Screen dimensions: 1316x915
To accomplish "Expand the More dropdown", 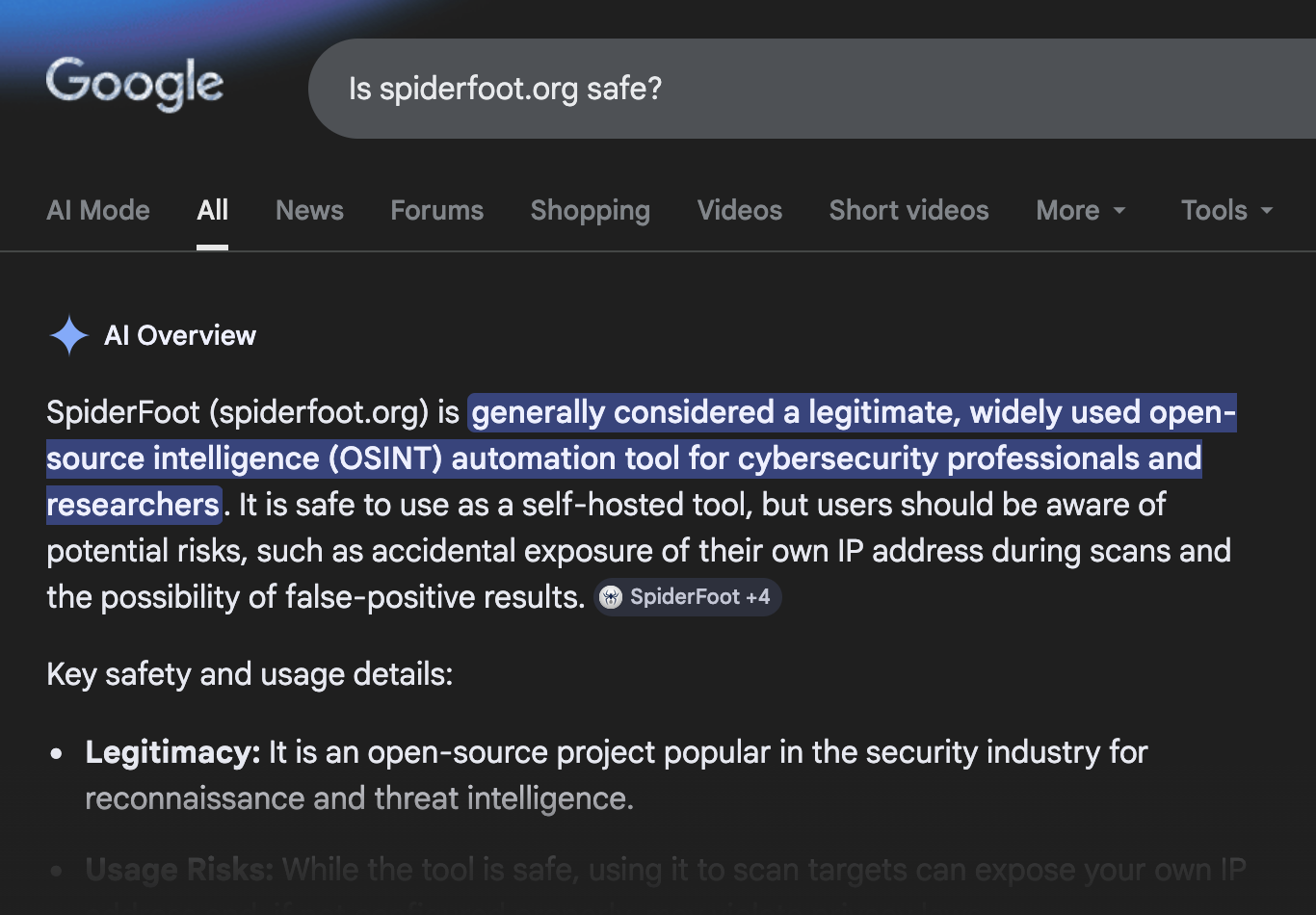I will point(1080,211).
